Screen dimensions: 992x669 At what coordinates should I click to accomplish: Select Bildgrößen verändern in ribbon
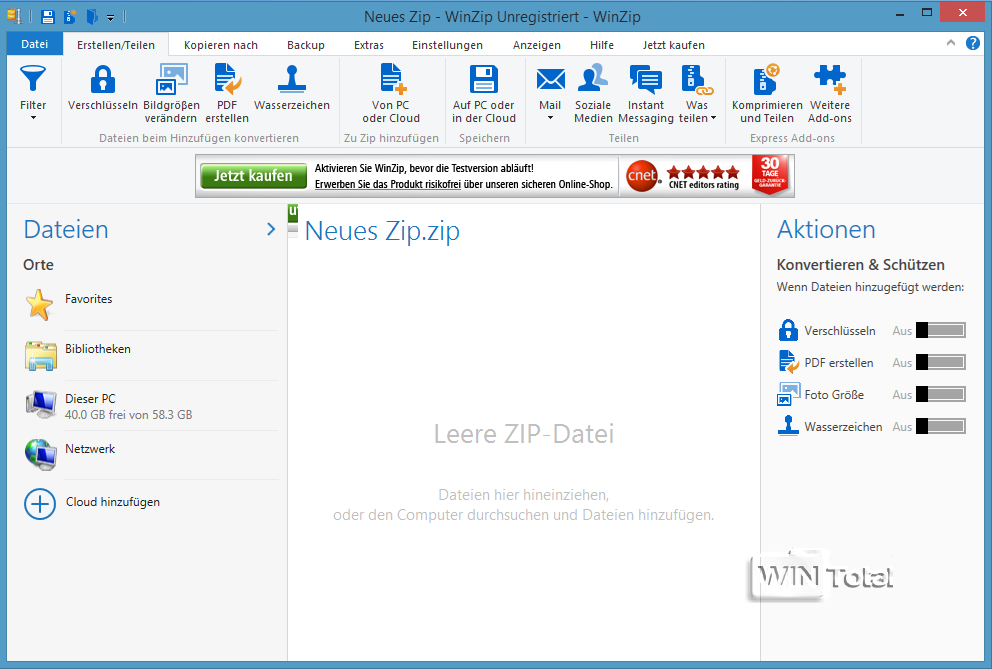click(x=171, y=93)
